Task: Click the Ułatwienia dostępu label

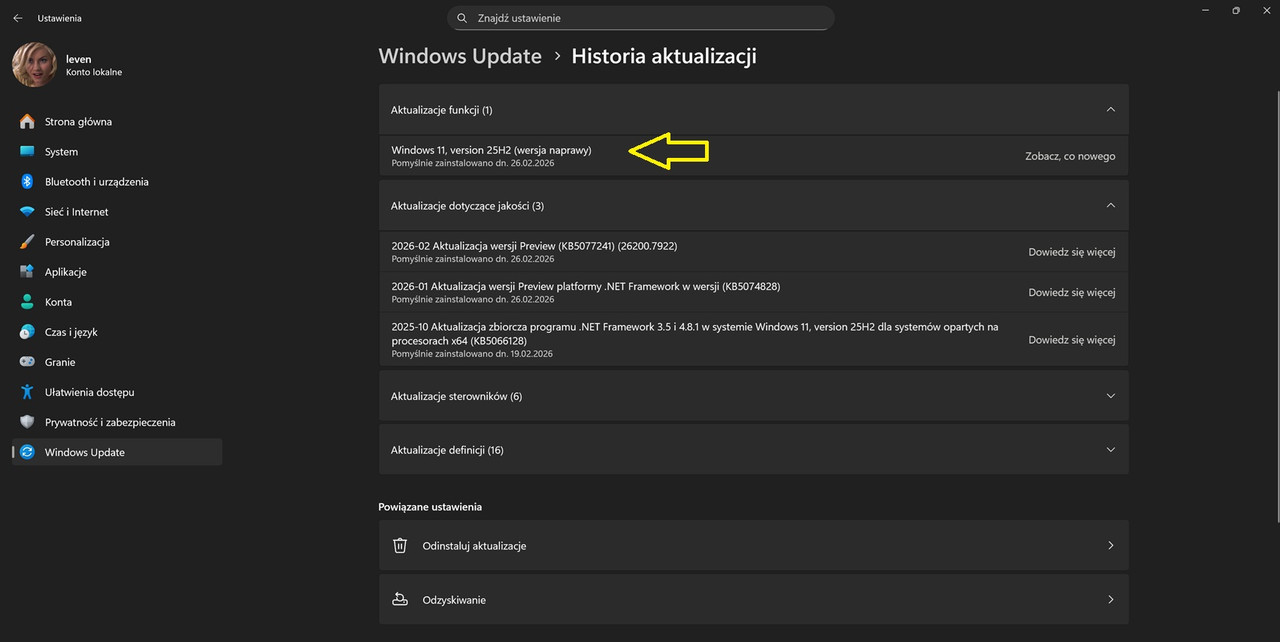Action: [90, 392]
